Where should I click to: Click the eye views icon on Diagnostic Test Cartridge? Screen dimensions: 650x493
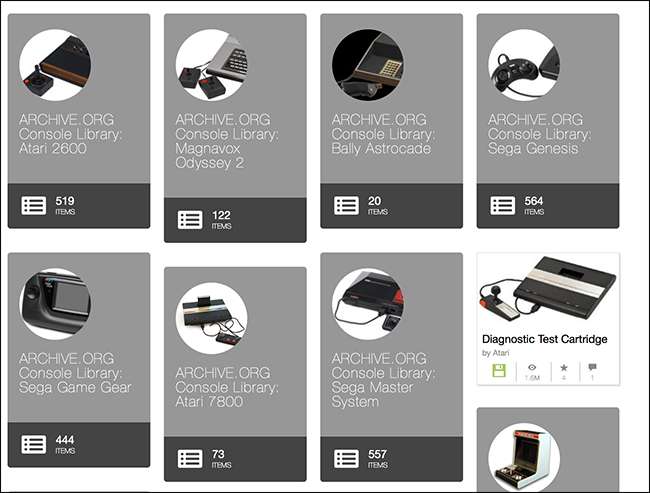pyautogui.click(x=532, y=367)
